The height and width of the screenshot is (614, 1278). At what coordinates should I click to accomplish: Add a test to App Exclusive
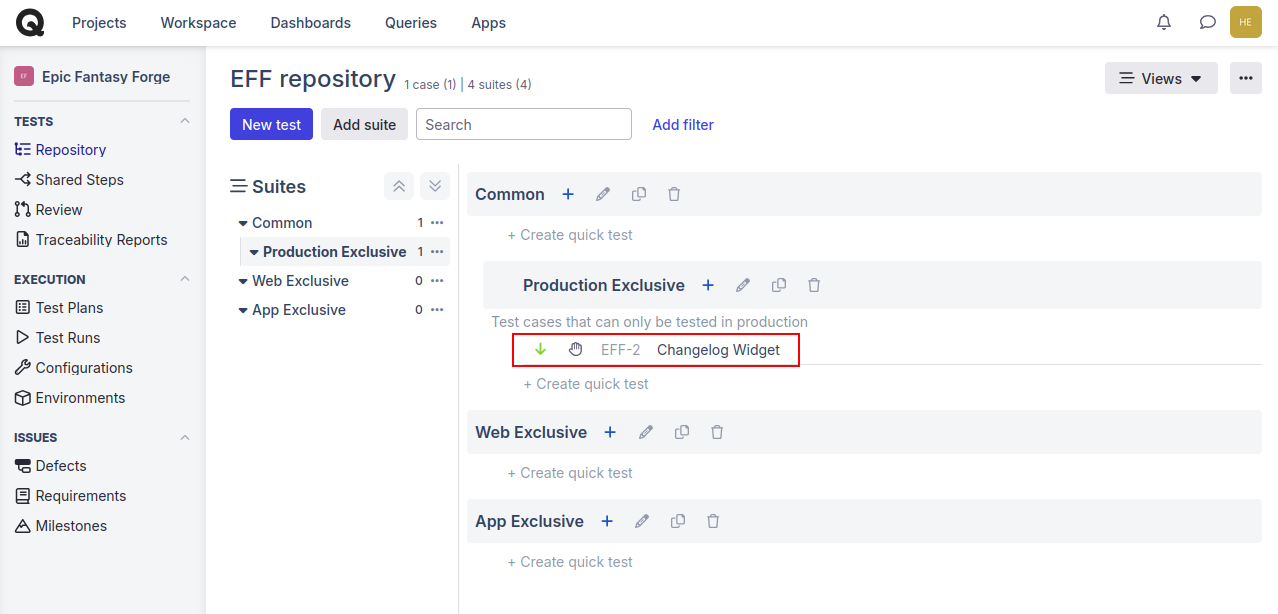[607, 521]
